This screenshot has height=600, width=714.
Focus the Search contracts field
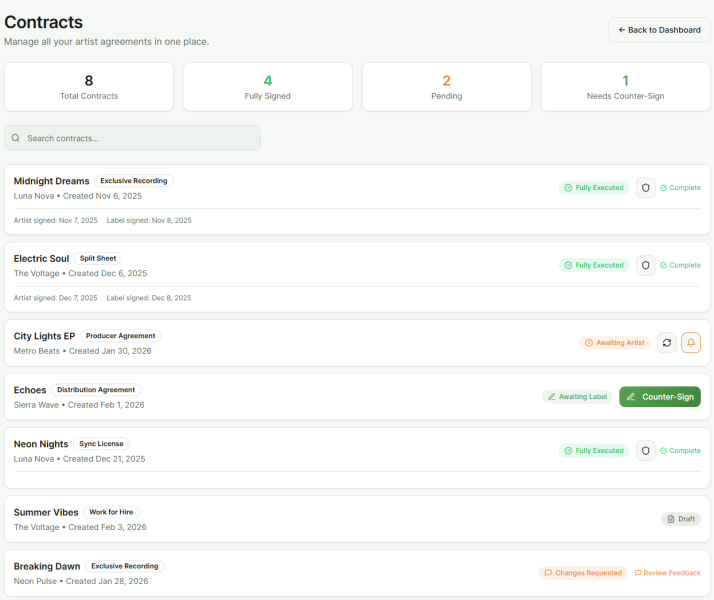click(x=140, y=138)
